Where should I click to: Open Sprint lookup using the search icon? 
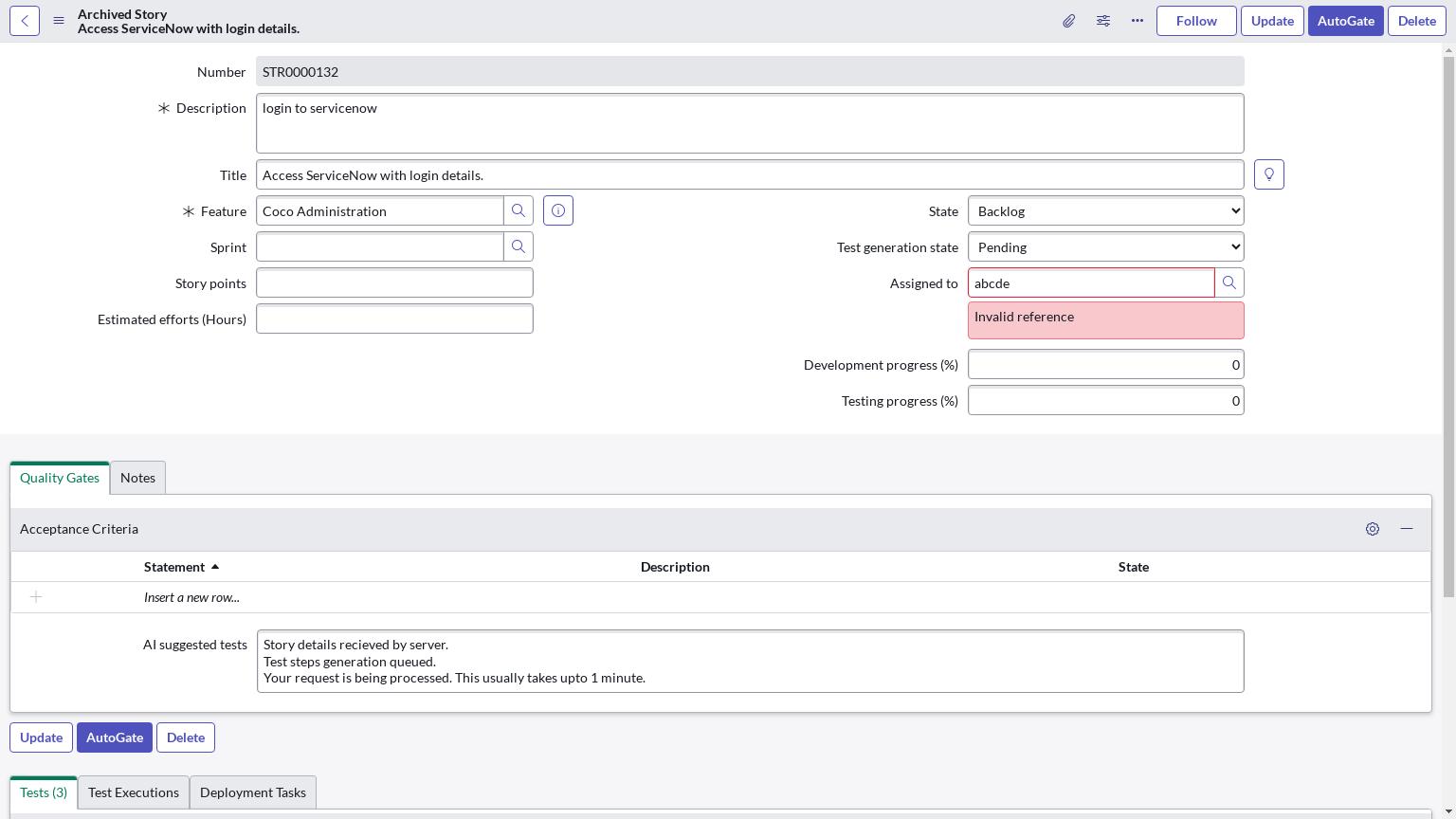[x=519, y=246]
